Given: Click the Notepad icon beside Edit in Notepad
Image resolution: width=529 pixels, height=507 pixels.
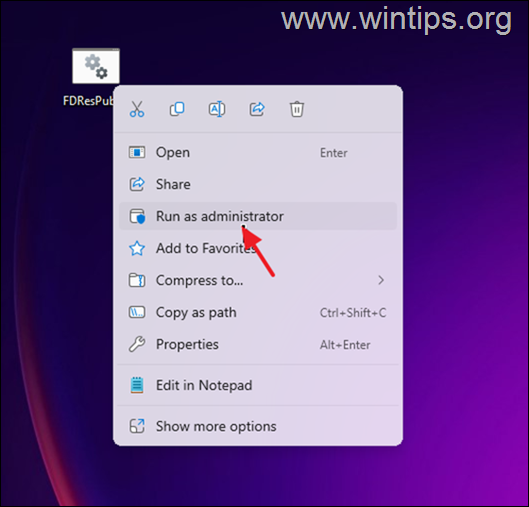Looking at the screenshot, I should [137, 385].
